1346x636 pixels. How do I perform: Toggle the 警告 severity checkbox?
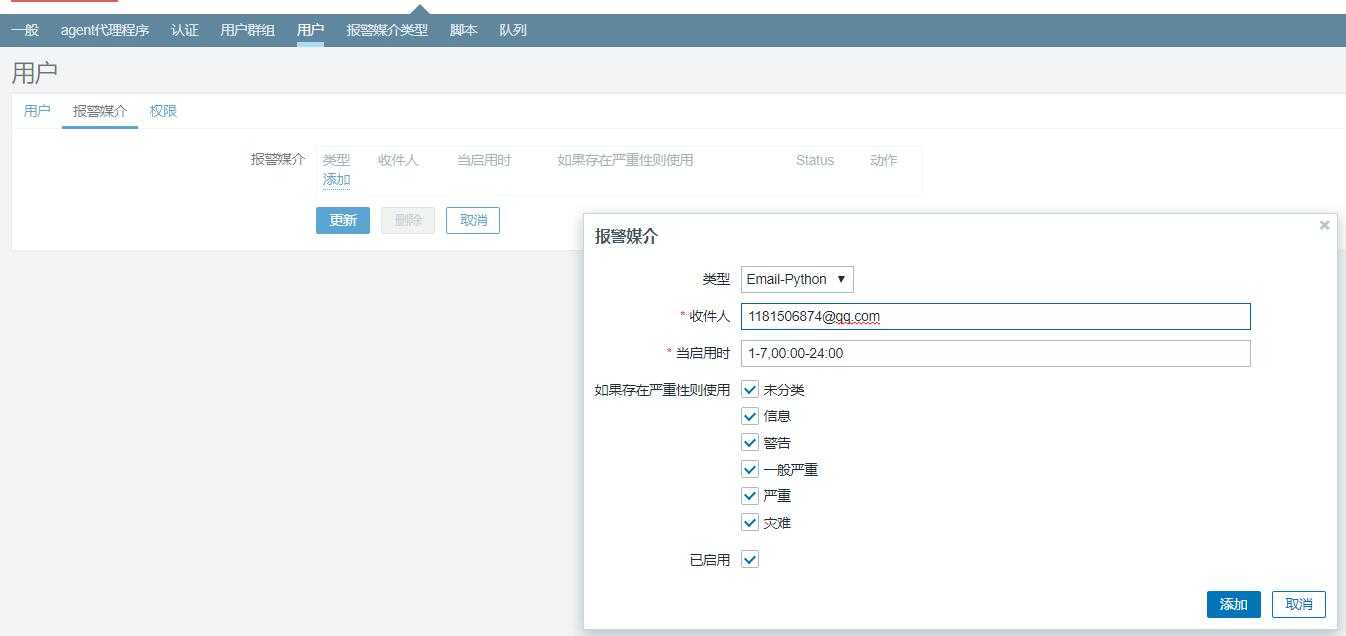click(750, 442)
